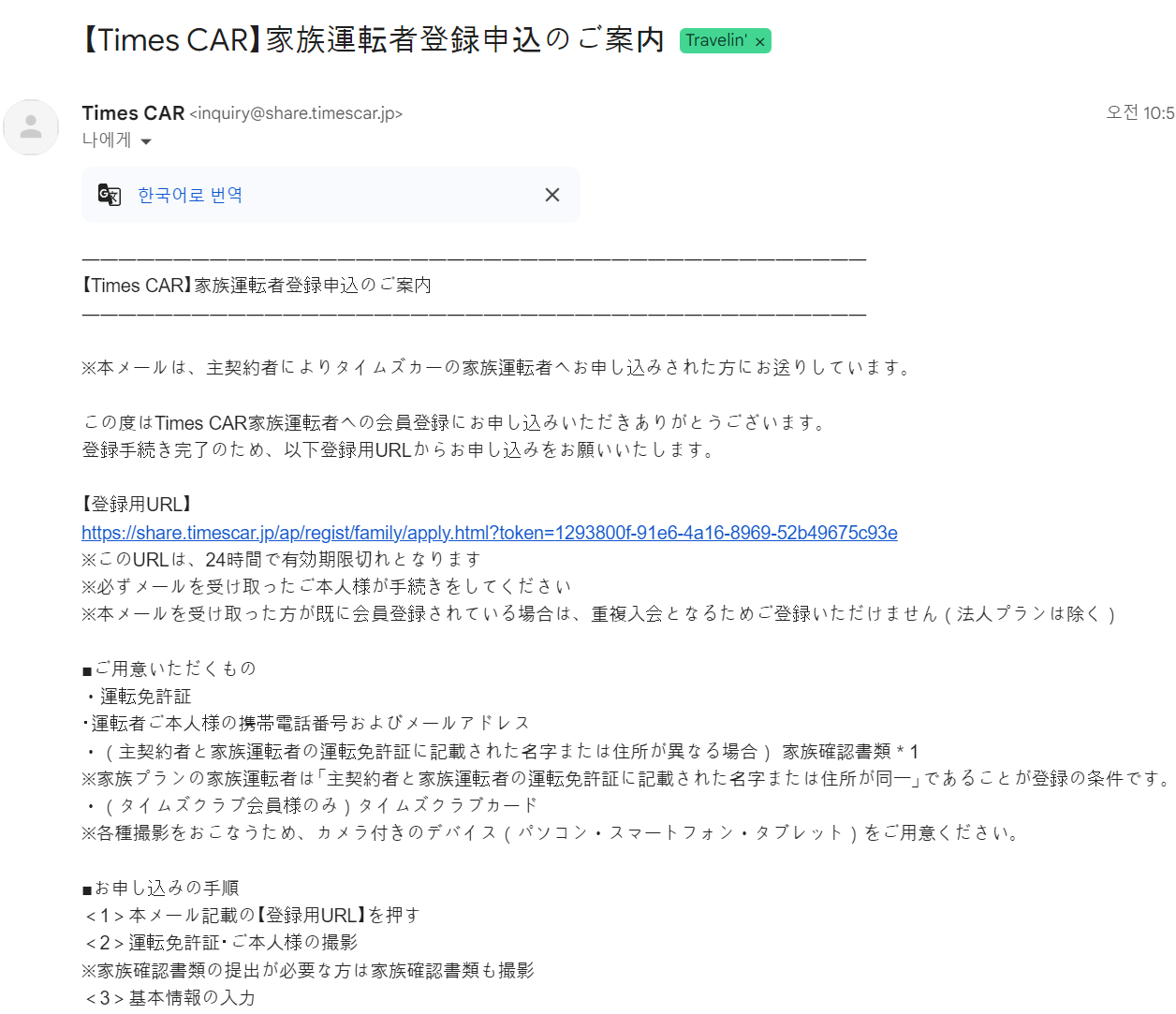The image size is (1176, 1014).
Task: Remove the Travelin' label with x
Action: point(760,41)
